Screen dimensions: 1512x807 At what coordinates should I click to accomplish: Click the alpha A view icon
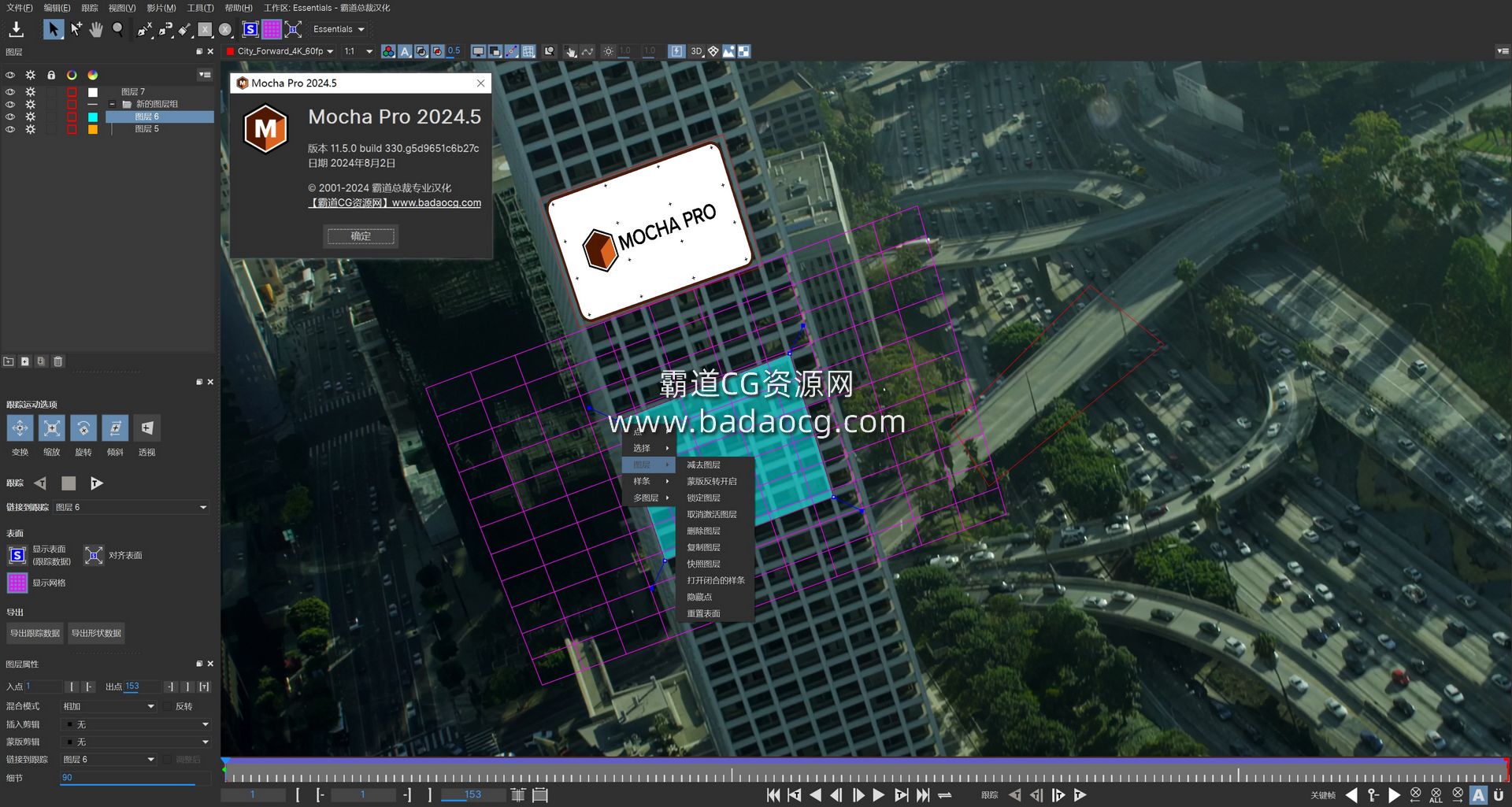tap(405, 51)
